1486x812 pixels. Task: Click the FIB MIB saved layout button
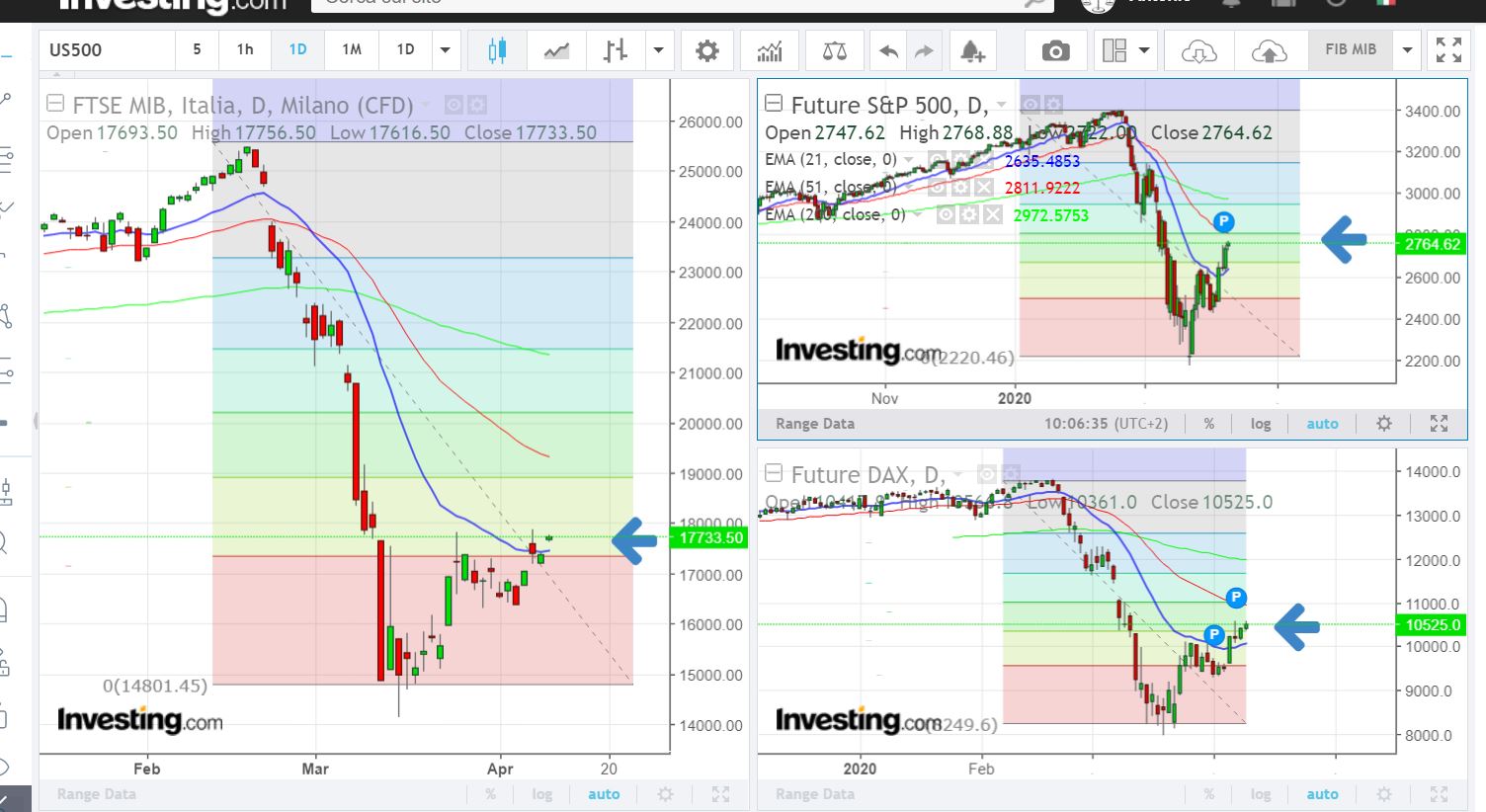1351,50
